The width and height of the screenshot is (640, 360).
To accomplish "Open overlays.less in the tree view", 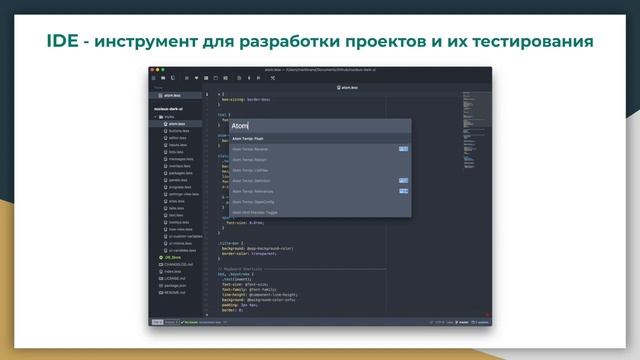I will [x=177, y=166].
